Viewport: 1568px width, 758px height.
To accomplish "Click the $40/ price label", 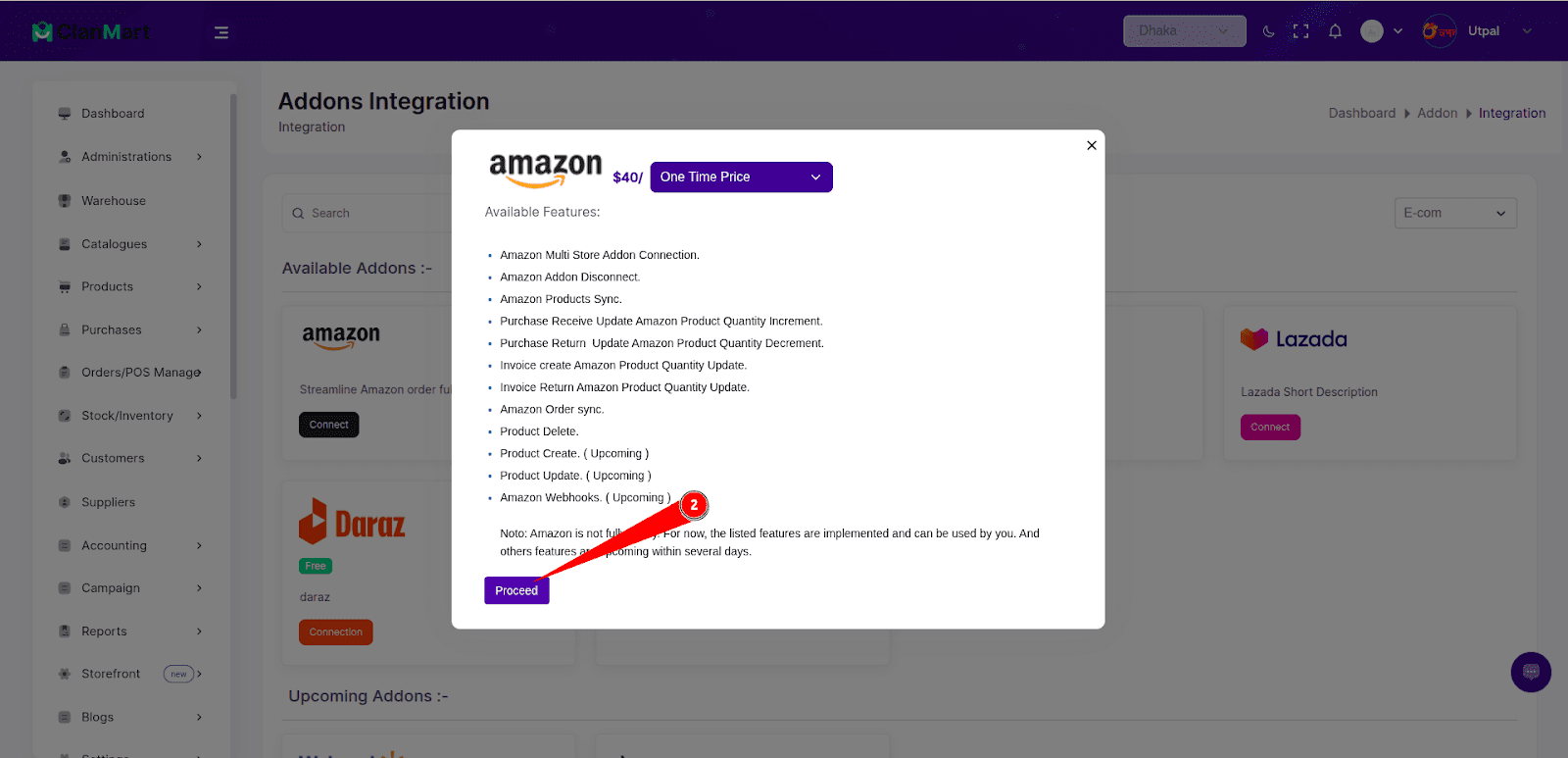I will 627,177.
